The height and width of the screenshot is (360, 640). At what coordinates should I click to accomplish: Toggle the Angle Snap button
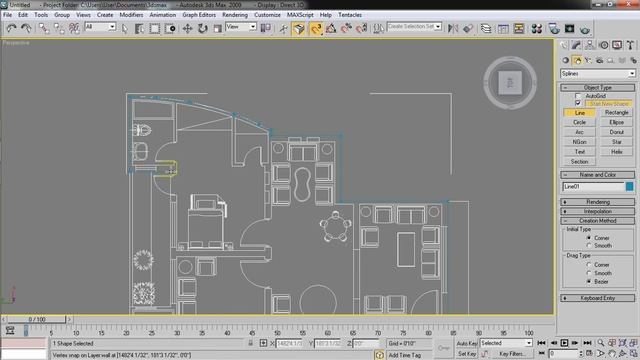click(x=331, y=28)
